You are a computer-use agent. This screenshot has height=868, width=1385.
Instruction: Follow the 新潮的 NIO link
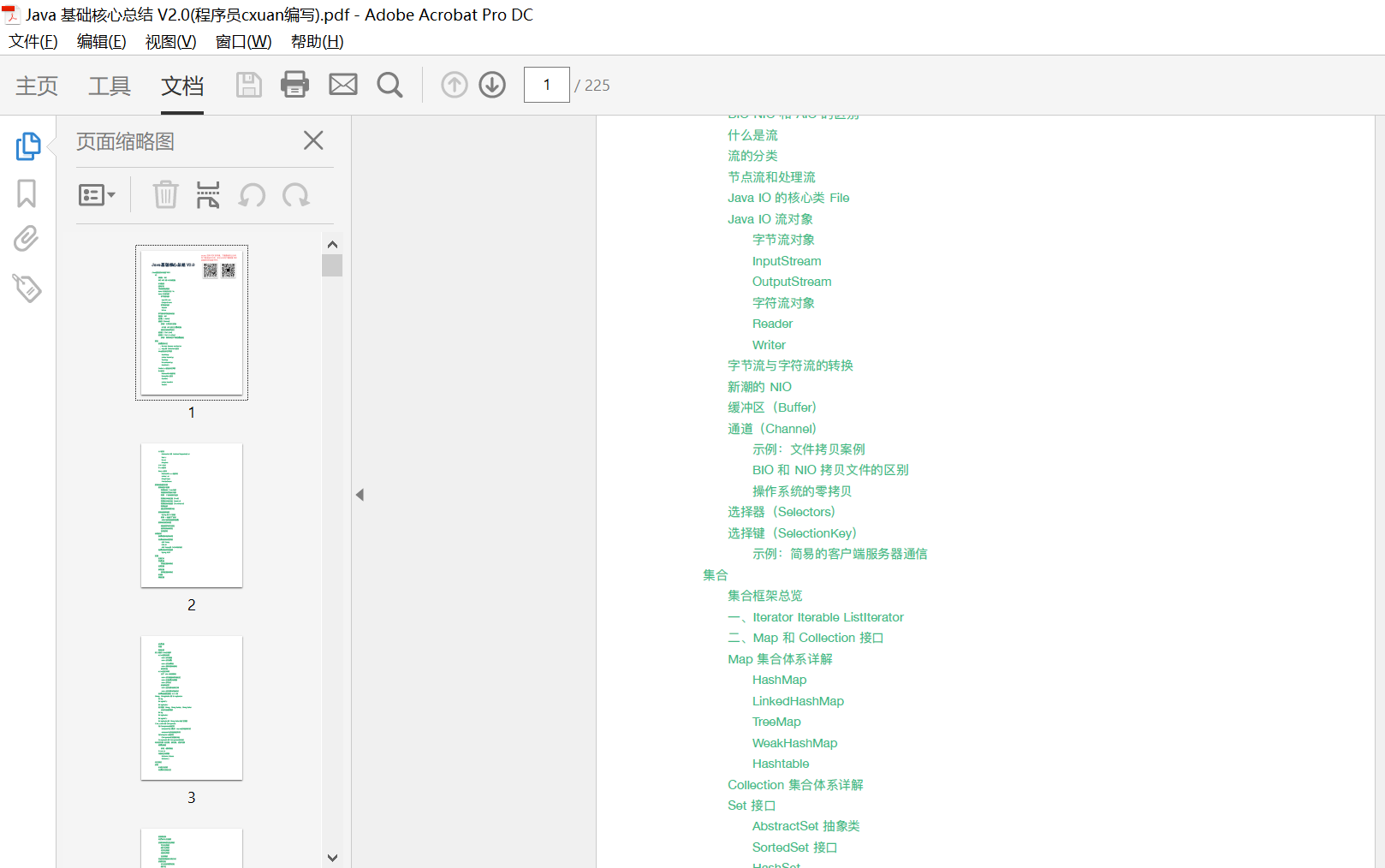tap(759, 387)
